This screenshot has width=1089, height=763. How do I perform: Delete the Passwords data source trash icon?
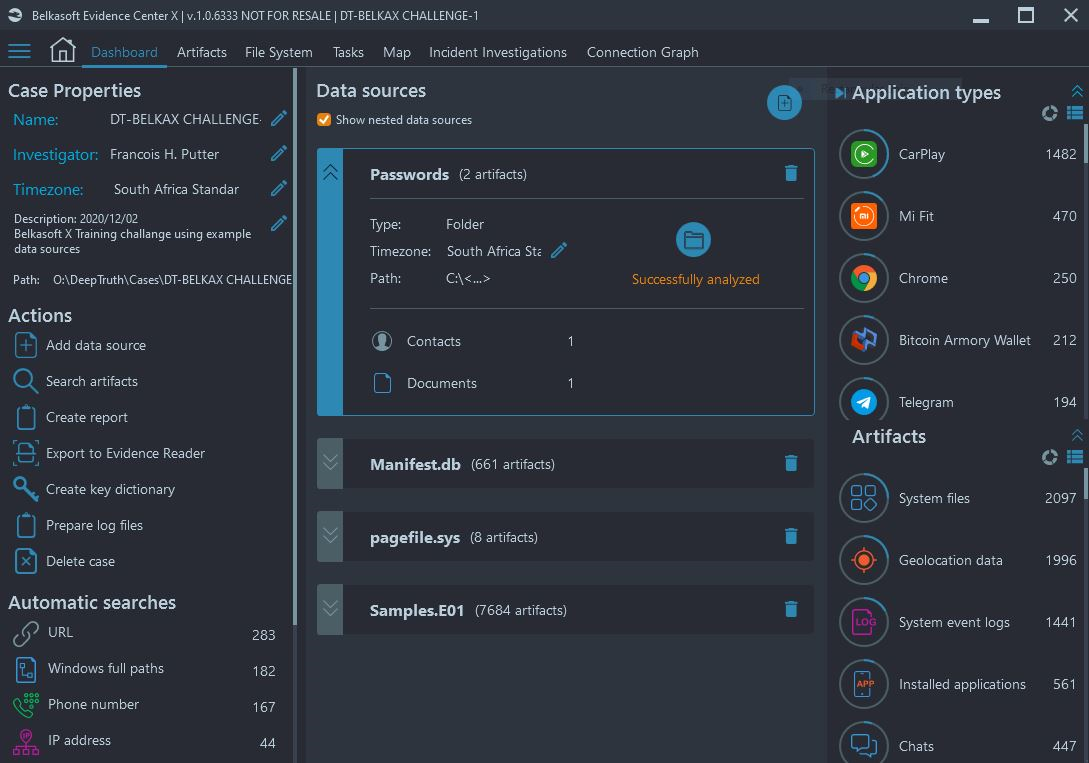point(791,173)
